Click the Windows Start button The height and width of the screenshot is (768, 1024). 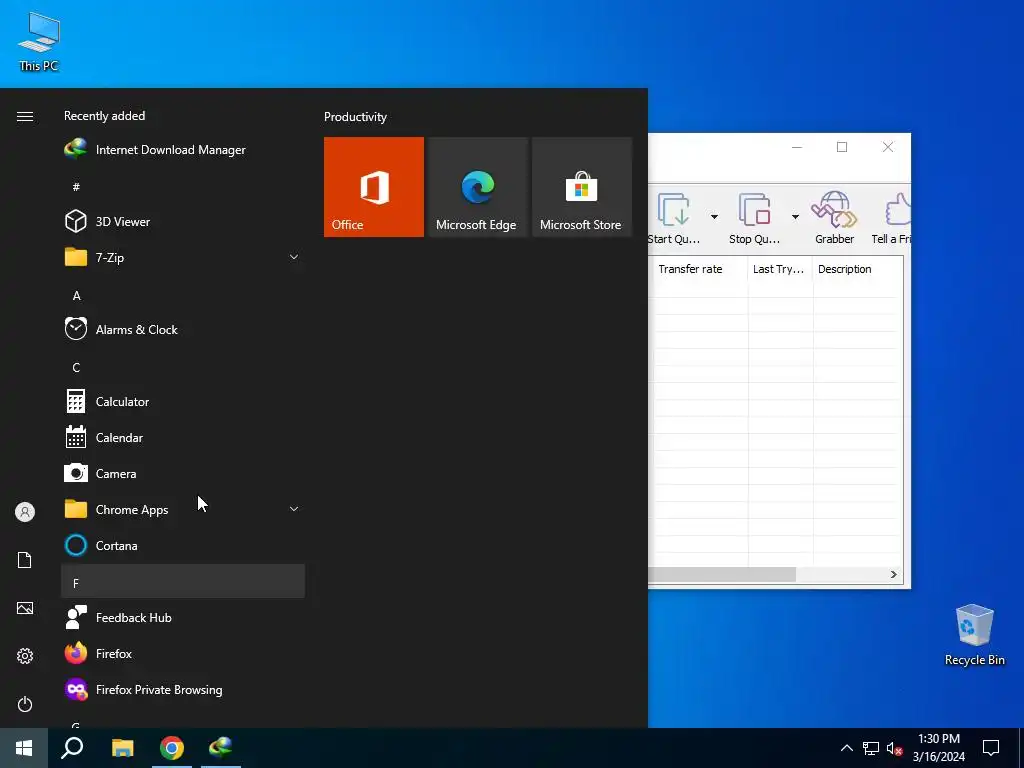click(x=24, y=748)
